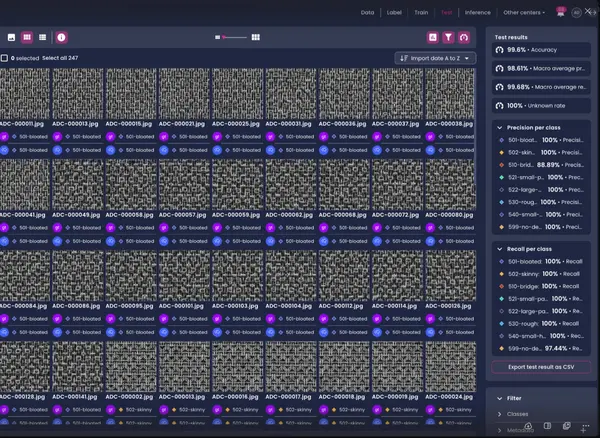This screenshot has width=600, height=438.
Task: Go to the Inference tab
Action: pyautogui.click(x=478, y=13)
